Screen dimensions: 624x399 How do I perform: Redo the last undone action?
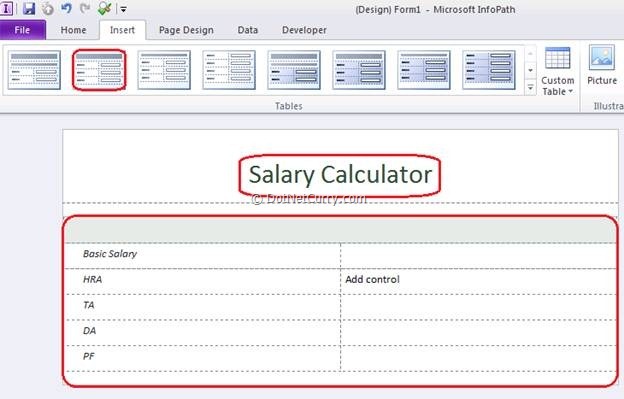pyautogui.click(x=85, y=8)
